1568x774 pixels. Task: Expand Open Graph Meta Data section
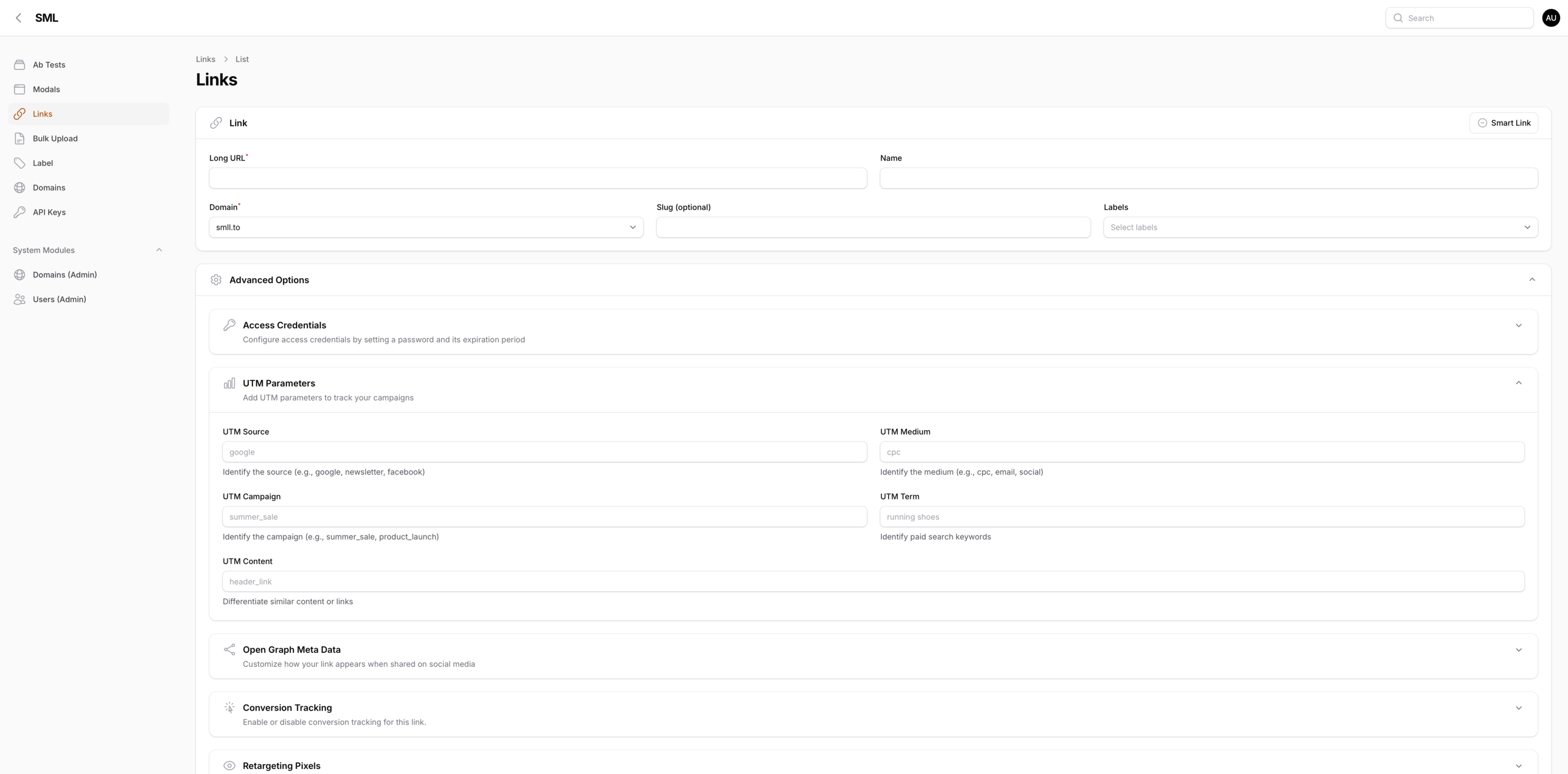(x=1518, y=650)
